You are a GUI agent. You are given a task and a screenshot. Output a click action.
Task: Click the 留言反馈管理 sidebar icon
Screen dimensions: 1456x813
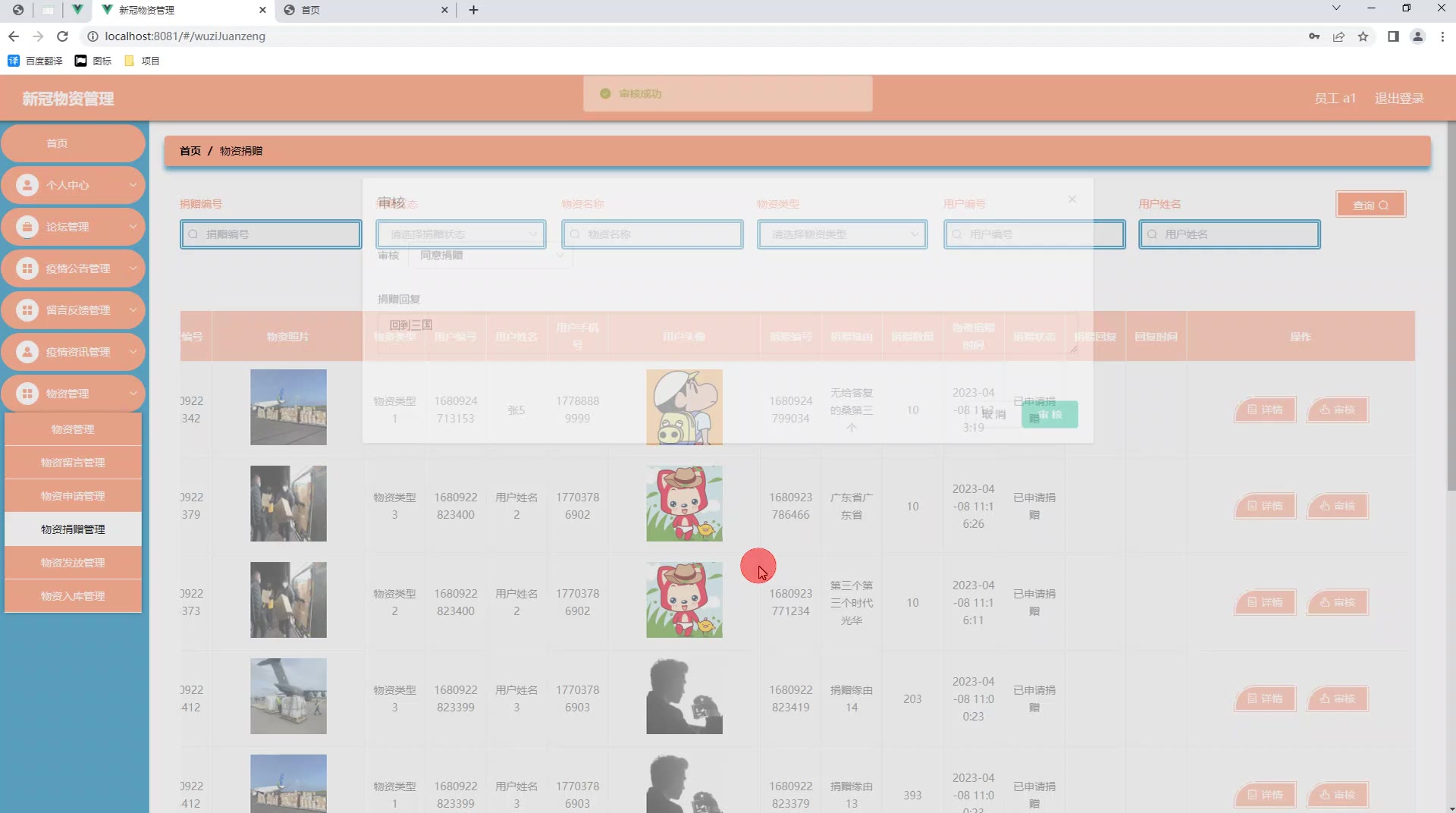pos(27,310)
